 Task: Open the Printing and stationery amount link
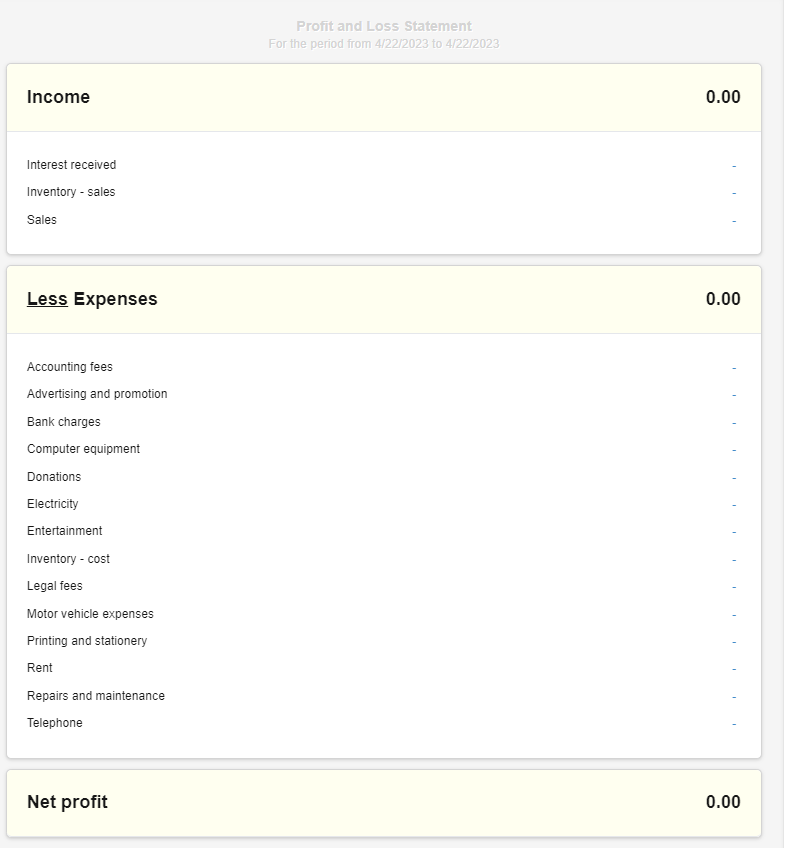pyautogui.click(x=734, y=642)
